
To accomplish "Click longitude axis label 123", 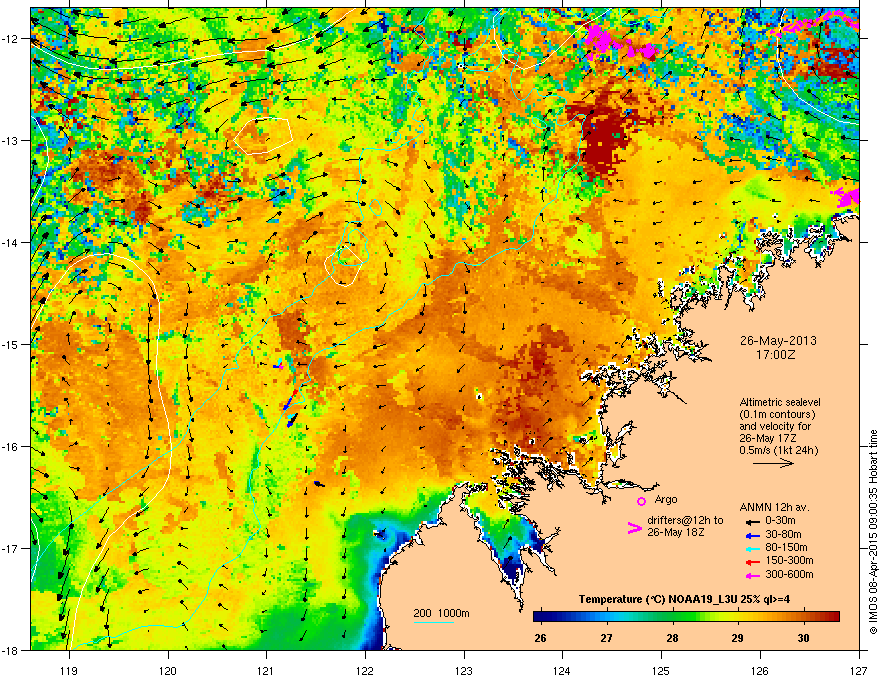I will [464, 670].
